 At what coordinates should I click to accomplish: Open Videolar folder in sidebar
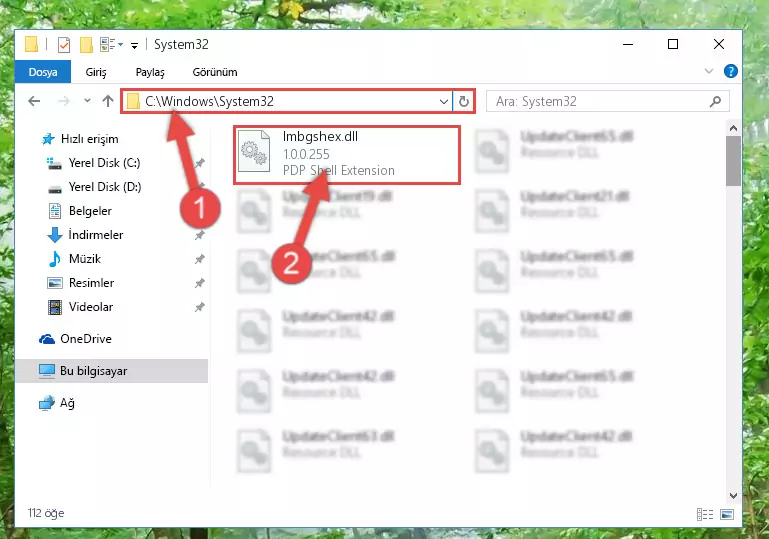pos(91,307)
